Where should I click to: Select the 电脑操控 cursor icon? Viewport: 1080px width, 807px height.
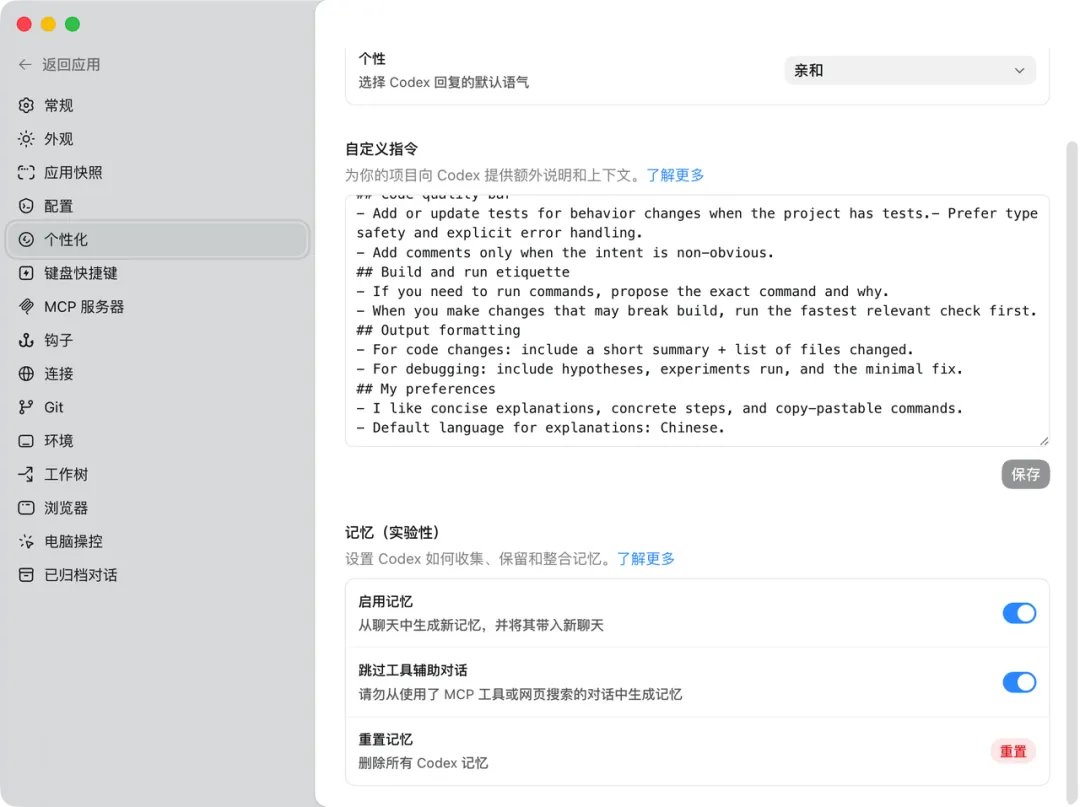26,541
